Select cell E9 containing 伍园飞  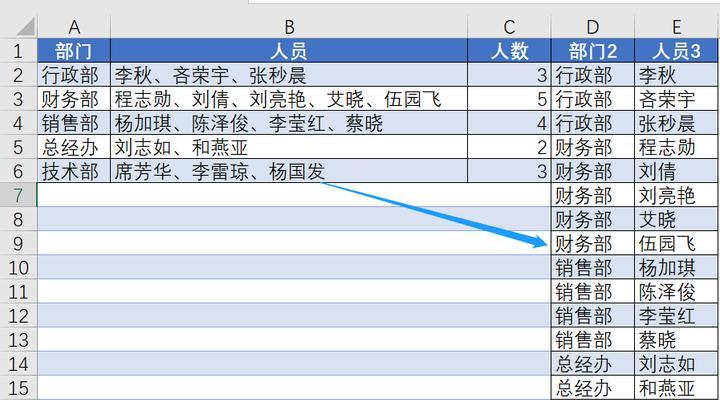tap(677, 243)
